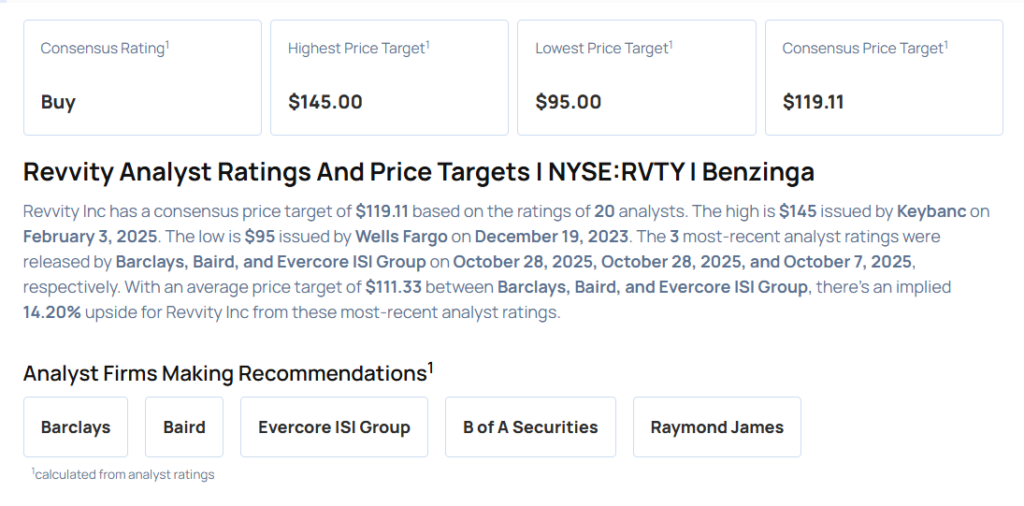Image resolution: width=1024 pixels, height=506 pixels.
Task: Open the Evercore ISI Group firm button
Action: pyautogui.click(x=334, y=427)
